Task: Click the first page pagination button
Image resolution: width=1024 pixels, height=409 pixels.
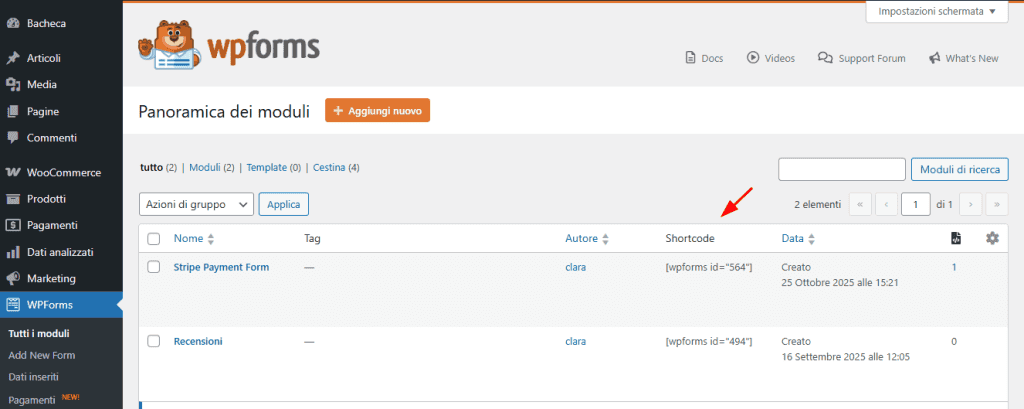Action: (859, 204)
